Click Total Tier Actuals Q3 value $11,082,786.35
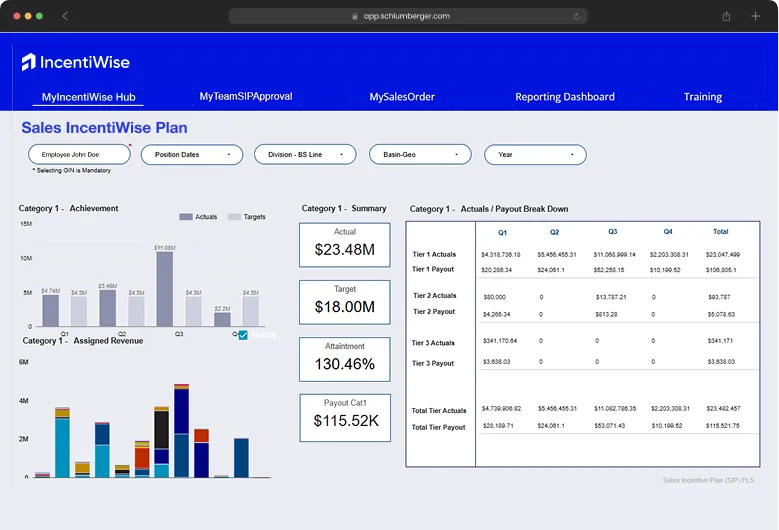779x530 pixels. coord(615,408)
